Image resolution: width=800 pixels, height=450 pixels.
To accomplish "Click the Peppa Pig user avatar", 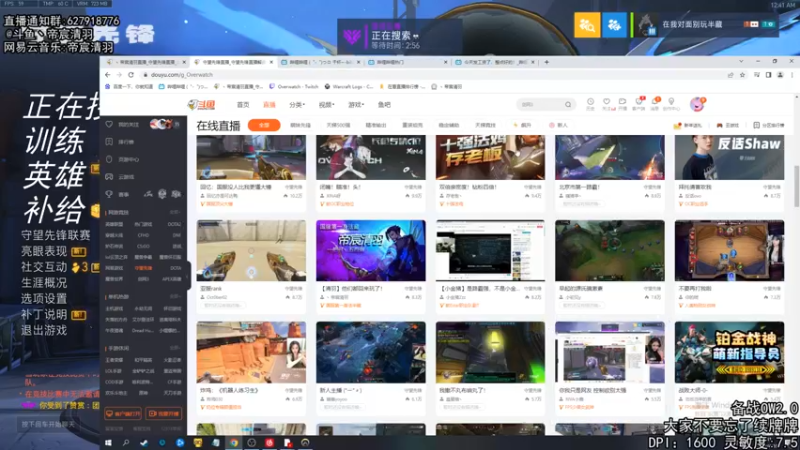I will [697, 104].
